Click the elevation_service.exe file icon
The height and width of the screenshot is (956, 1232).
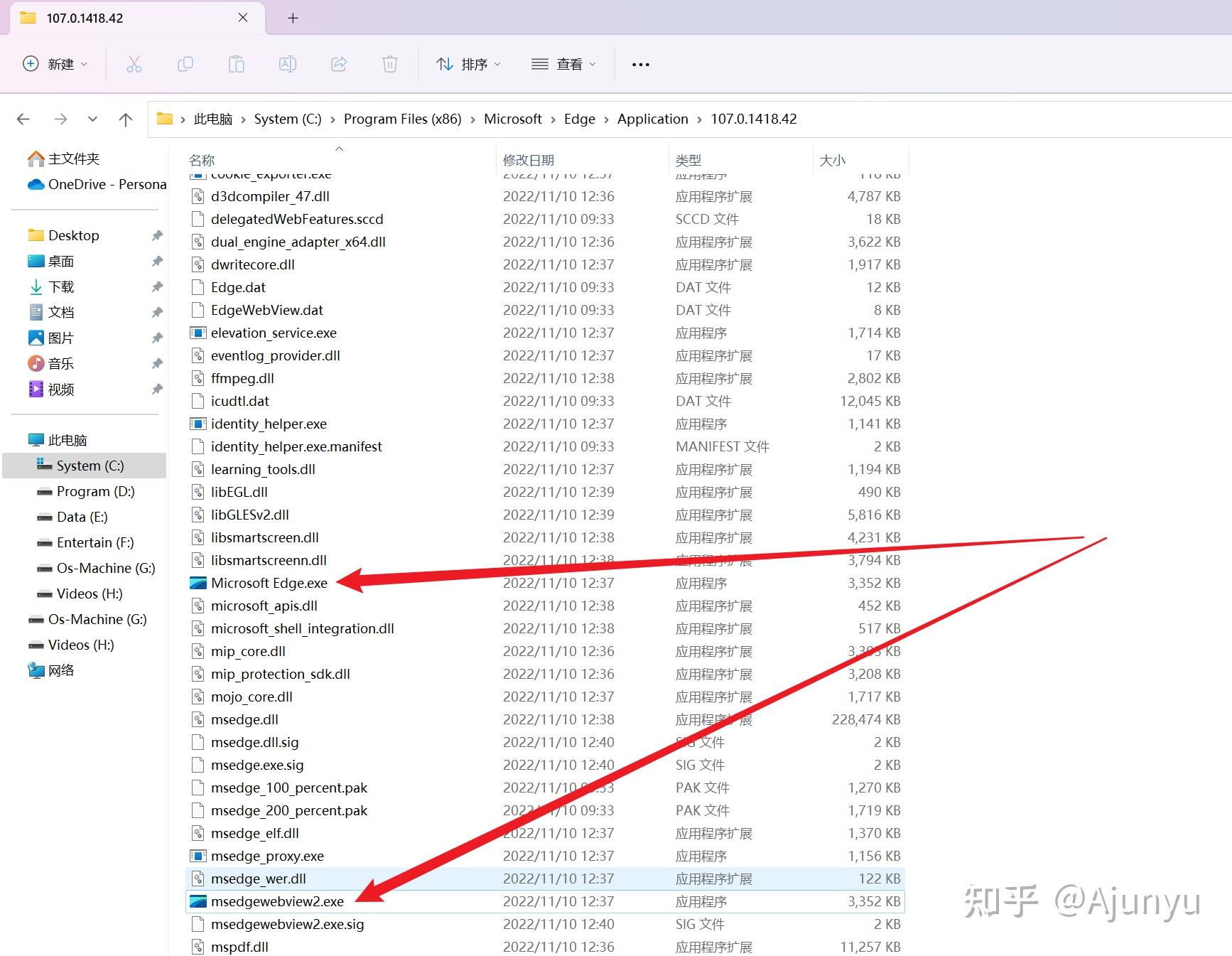198,333
